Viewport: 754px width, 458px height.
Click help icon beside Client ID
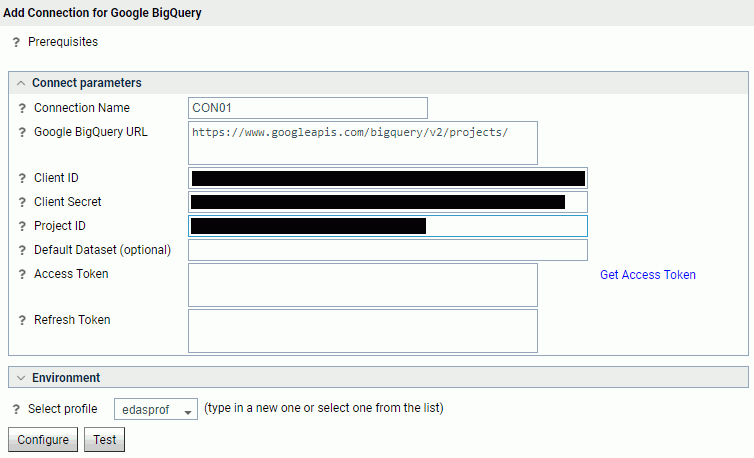click(22, 178)
